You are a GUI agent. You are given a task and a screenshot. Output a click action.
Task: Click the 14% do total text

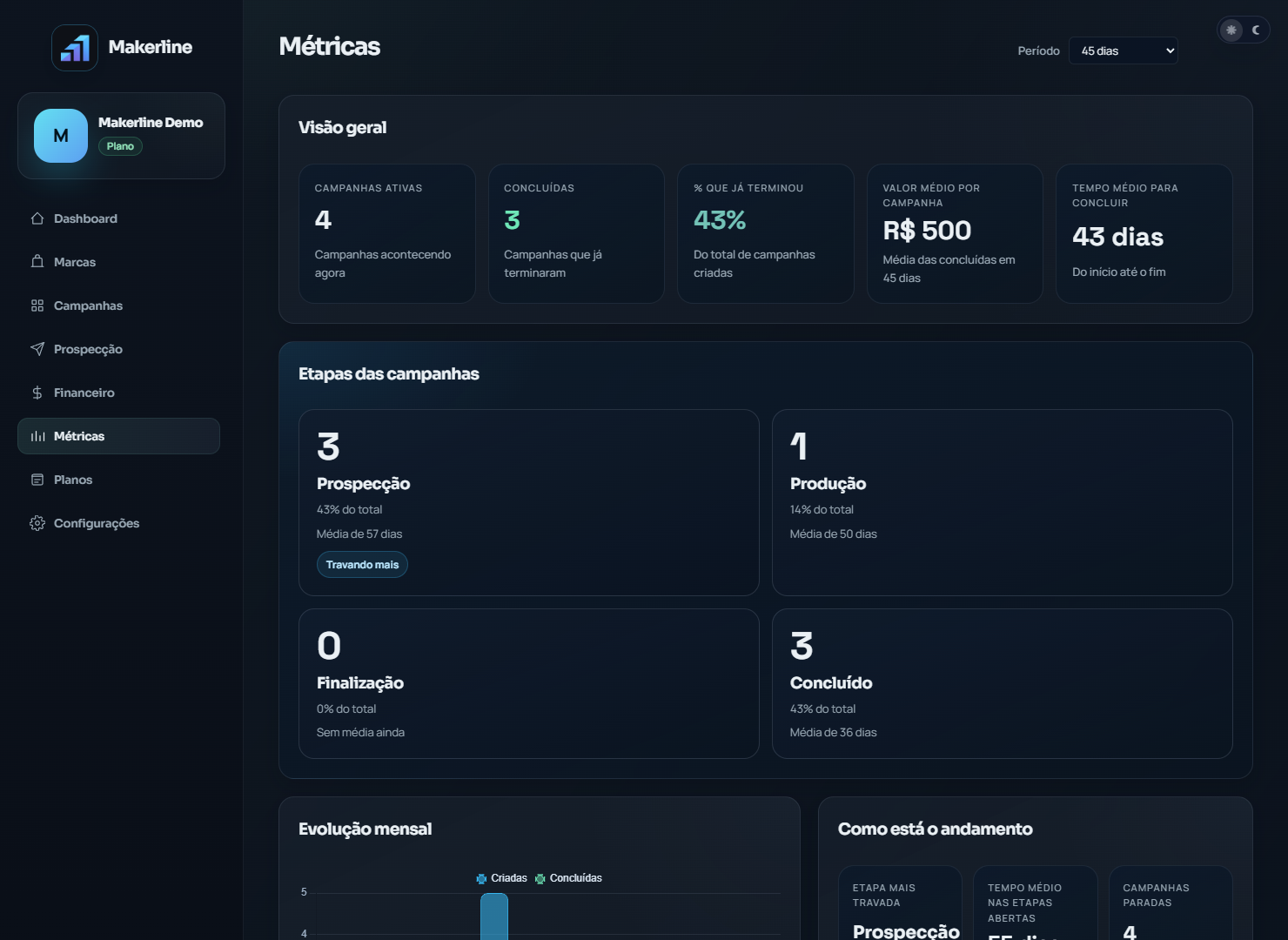[822, 509]
